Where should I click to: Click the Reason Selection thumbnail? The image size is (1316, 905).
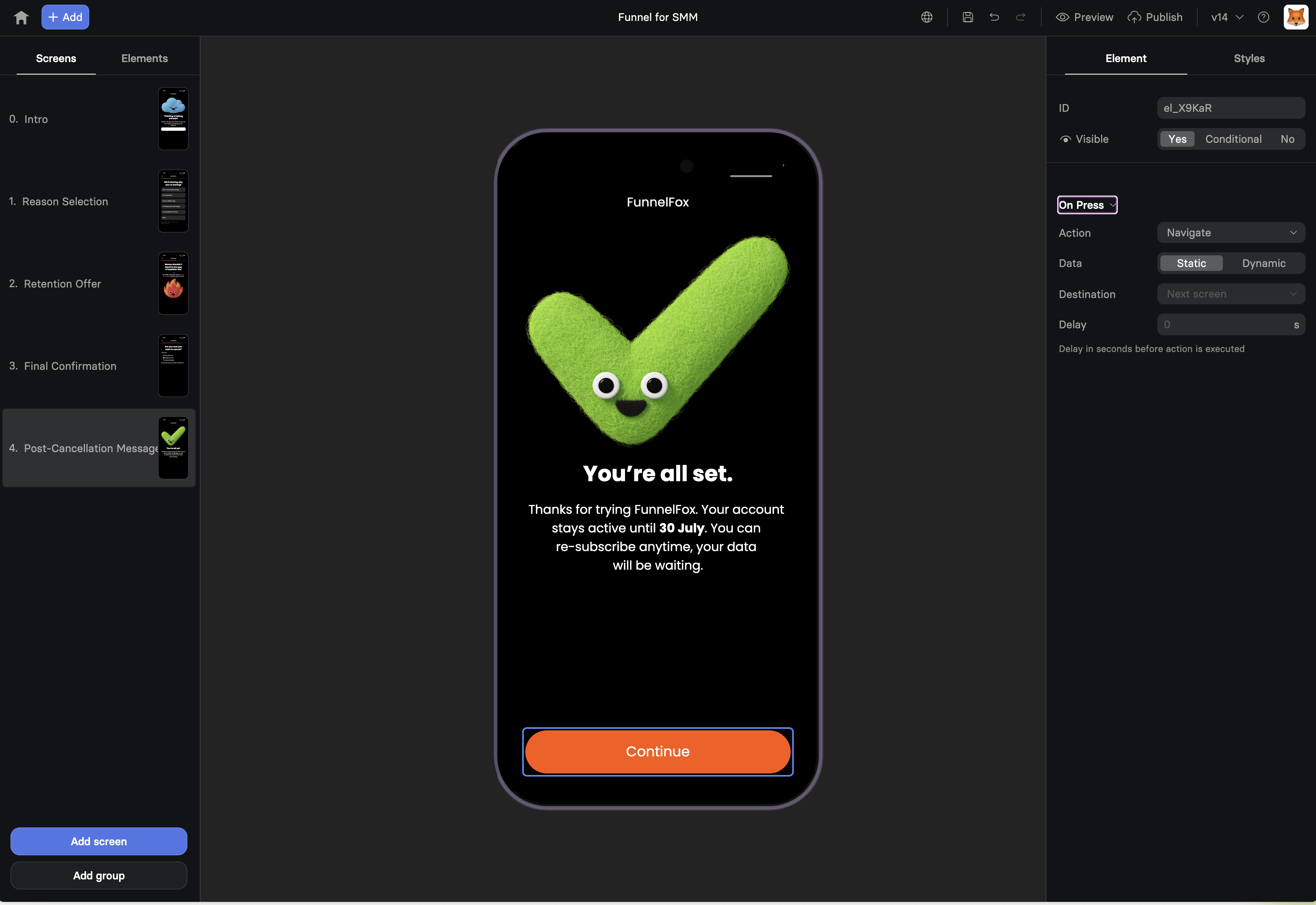pos(173,201)
